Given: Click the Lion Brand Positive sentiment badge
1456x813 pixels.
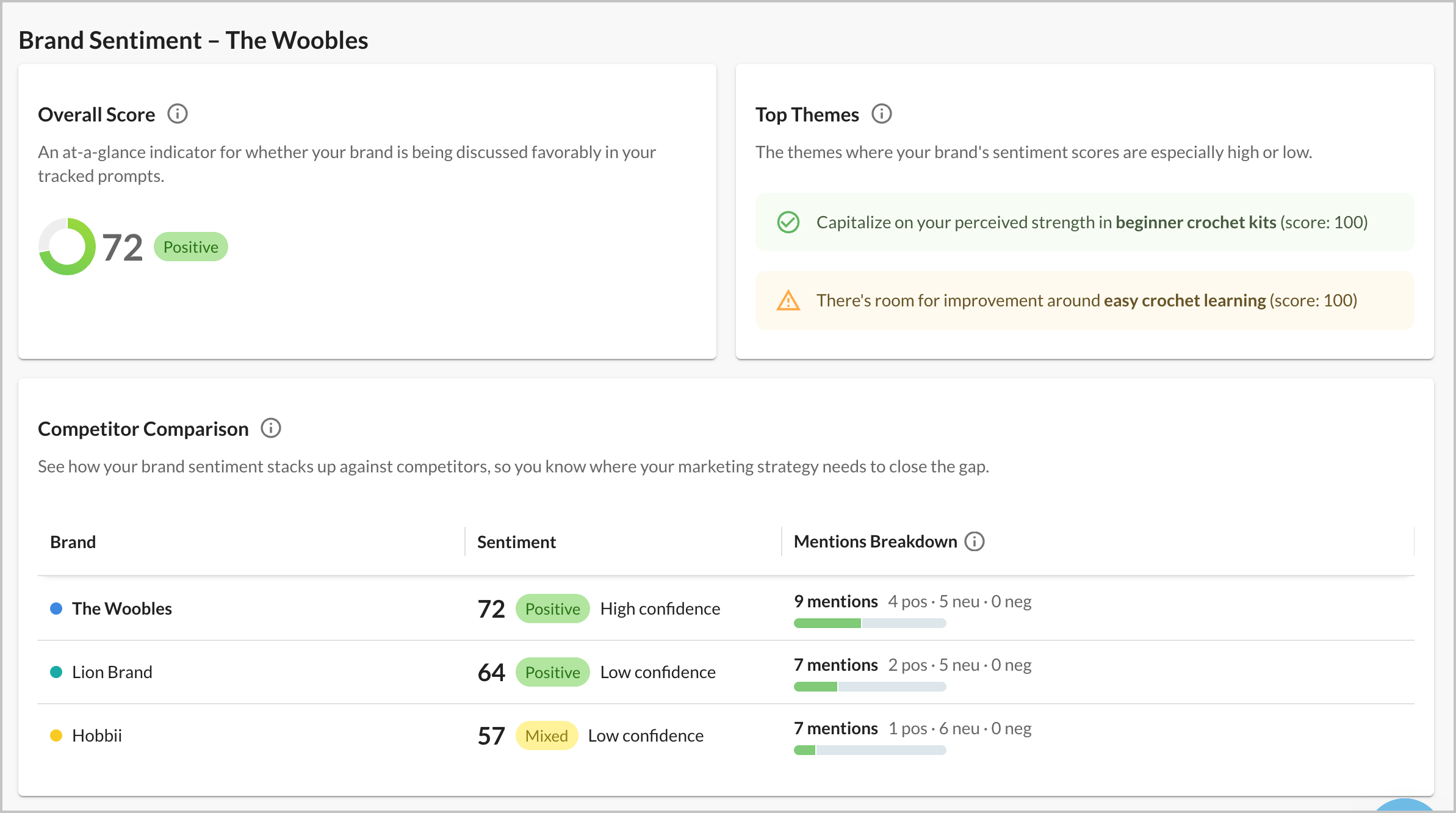Looking at the screenshot, I should (x=553, y=672).
